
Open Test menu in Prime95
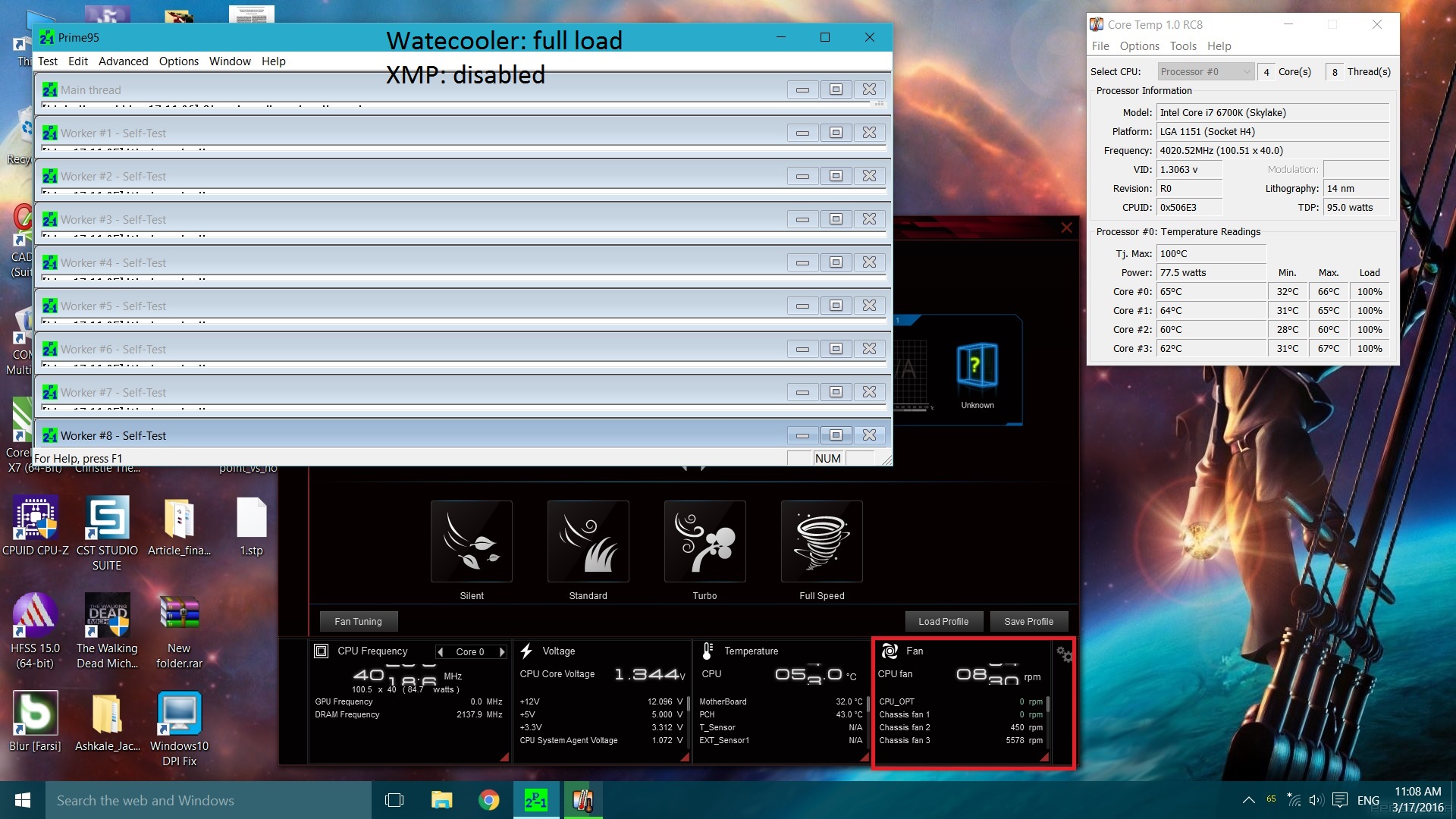(x=48, y=61)
